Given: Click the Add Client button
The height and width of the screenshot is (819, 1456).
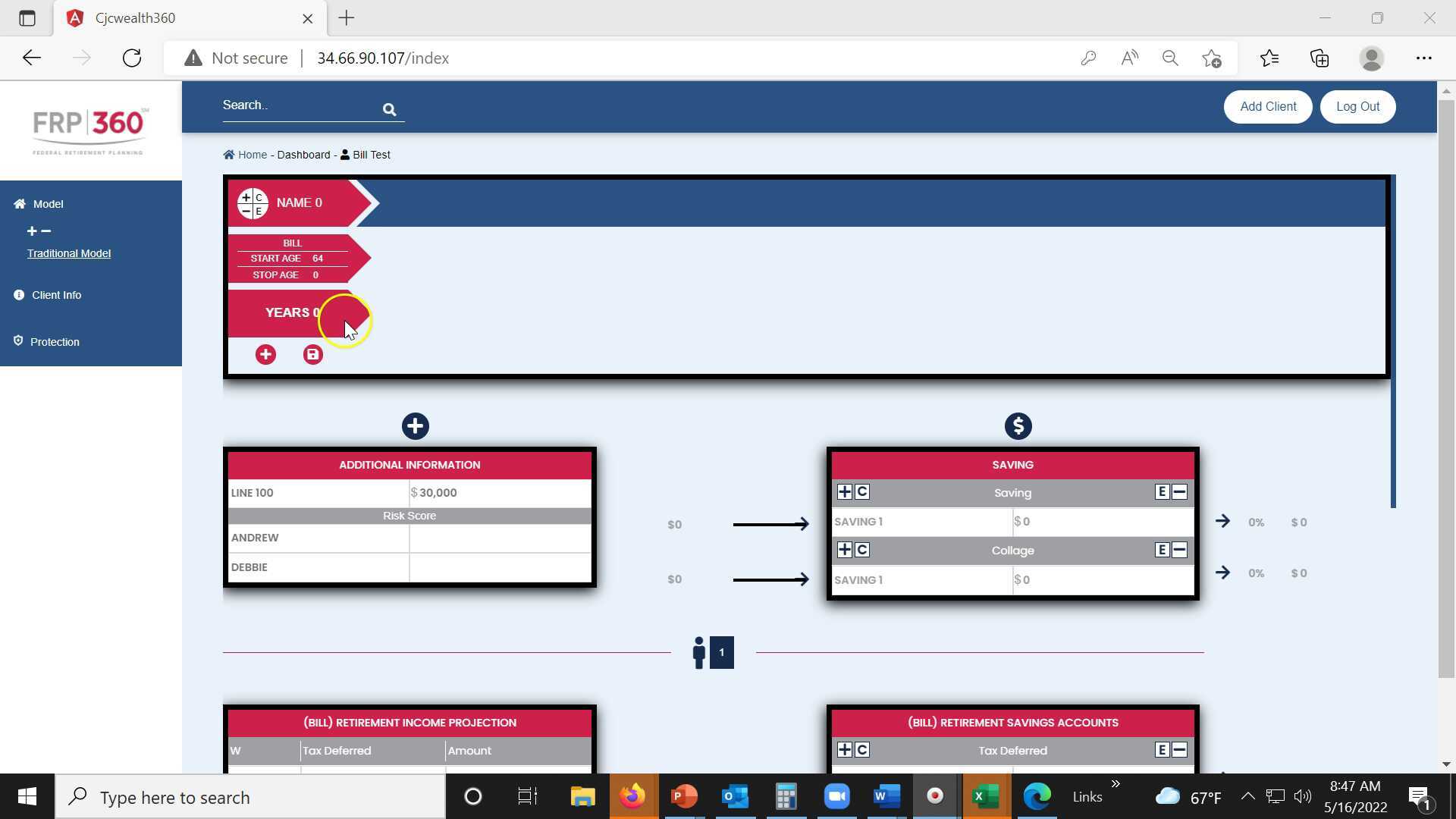Looking at the screenshot, I should (1267, 107).
